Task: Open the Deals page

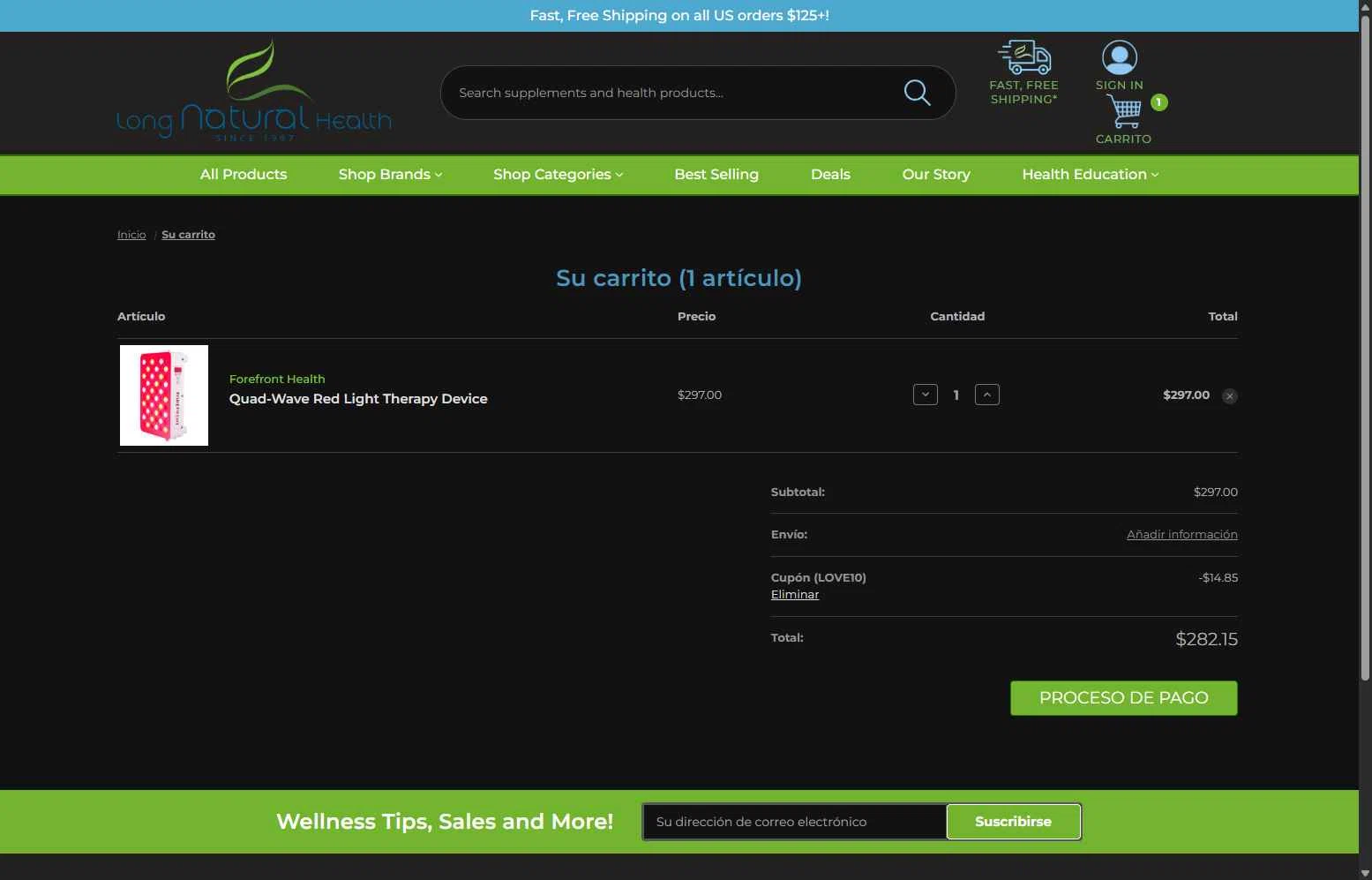Action: pyautogui.click(x=830, y=175)
